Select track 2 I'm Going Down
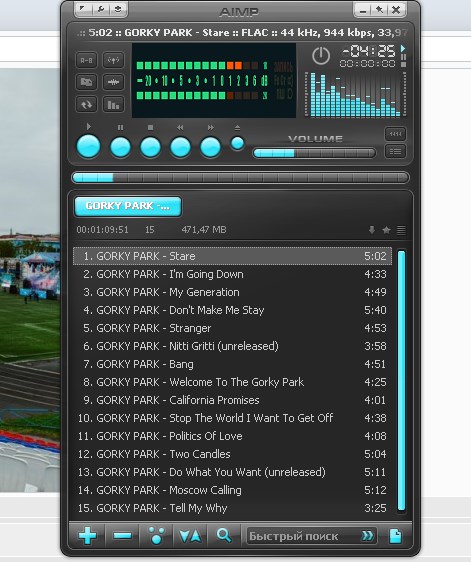This screenshot has width=471, height=563. [x=232, y=274]
